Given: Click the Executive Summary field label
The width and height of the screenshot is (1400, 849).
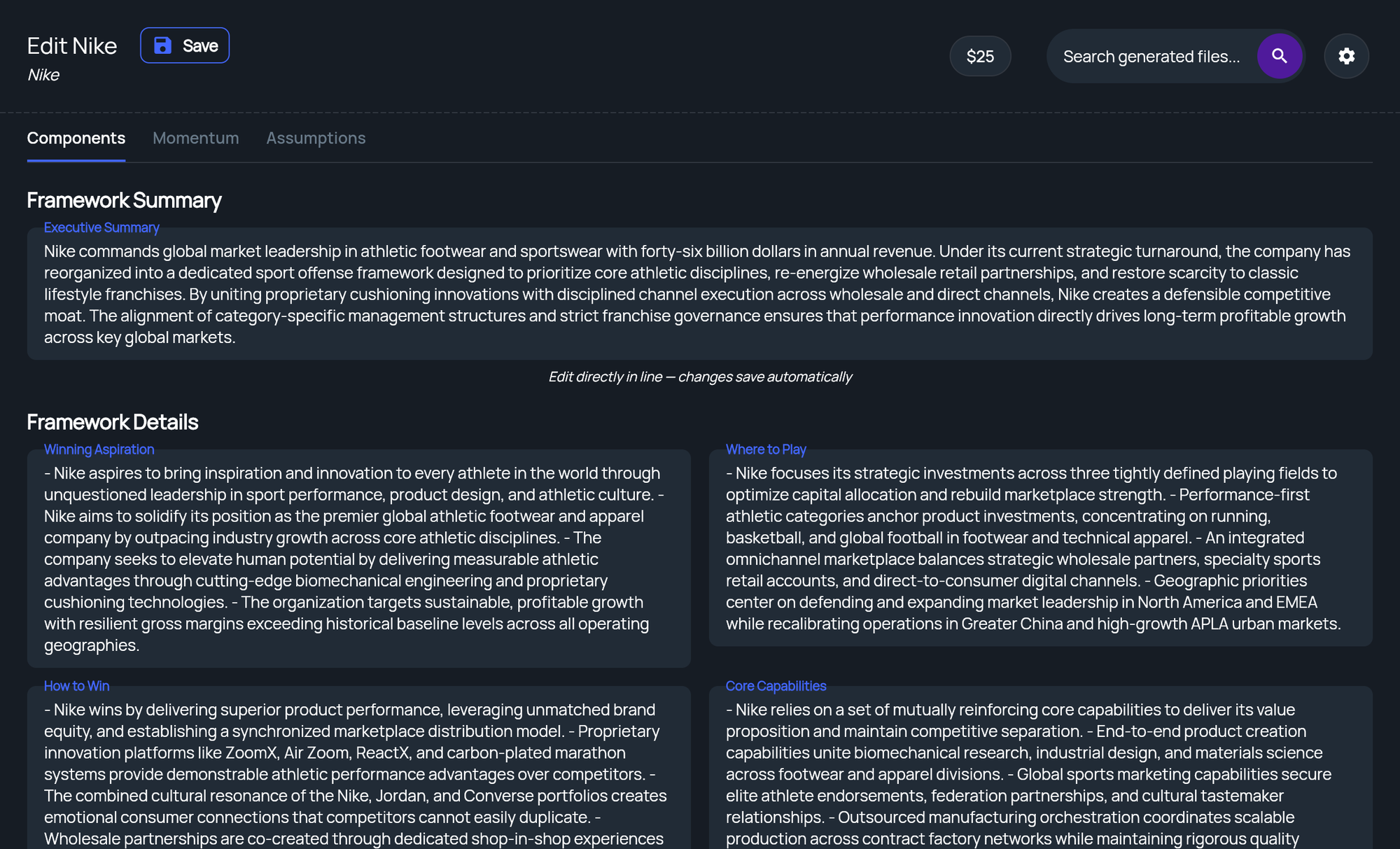Looking at the screenshot, I should coord(101,227).
